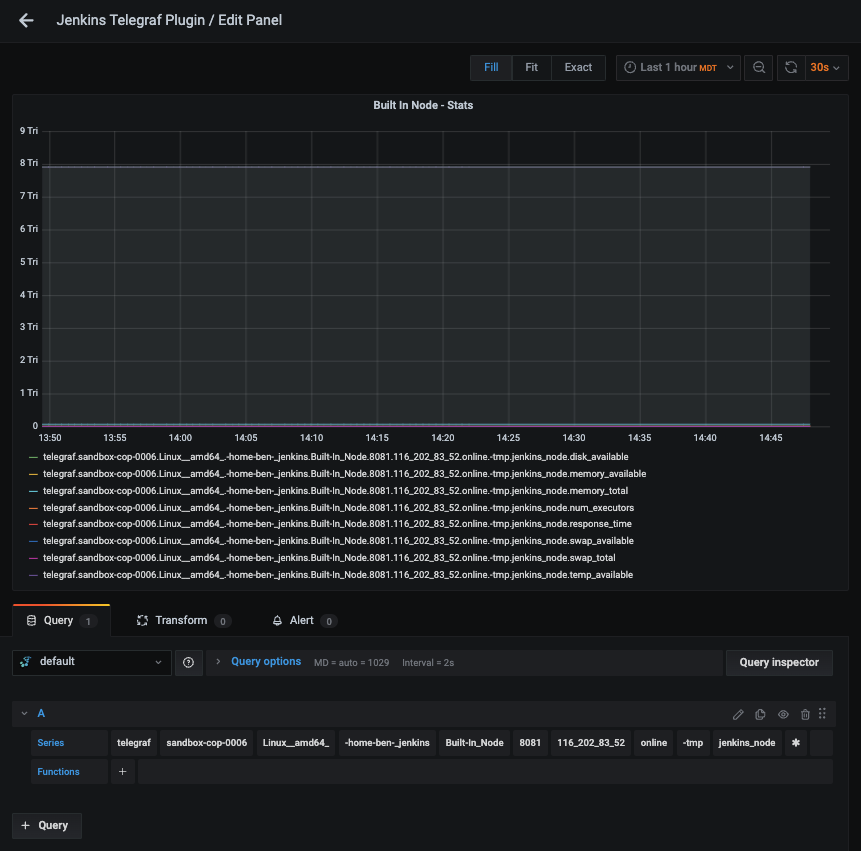This screenshot has width=861, height=851.
Task: Go back using the left arrow icon
Action: 26,20
